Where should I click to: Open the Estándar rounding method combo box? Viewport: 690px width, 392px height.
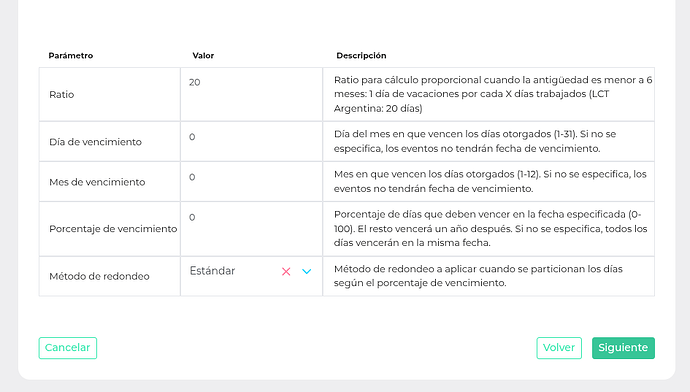tap(251, 271)
